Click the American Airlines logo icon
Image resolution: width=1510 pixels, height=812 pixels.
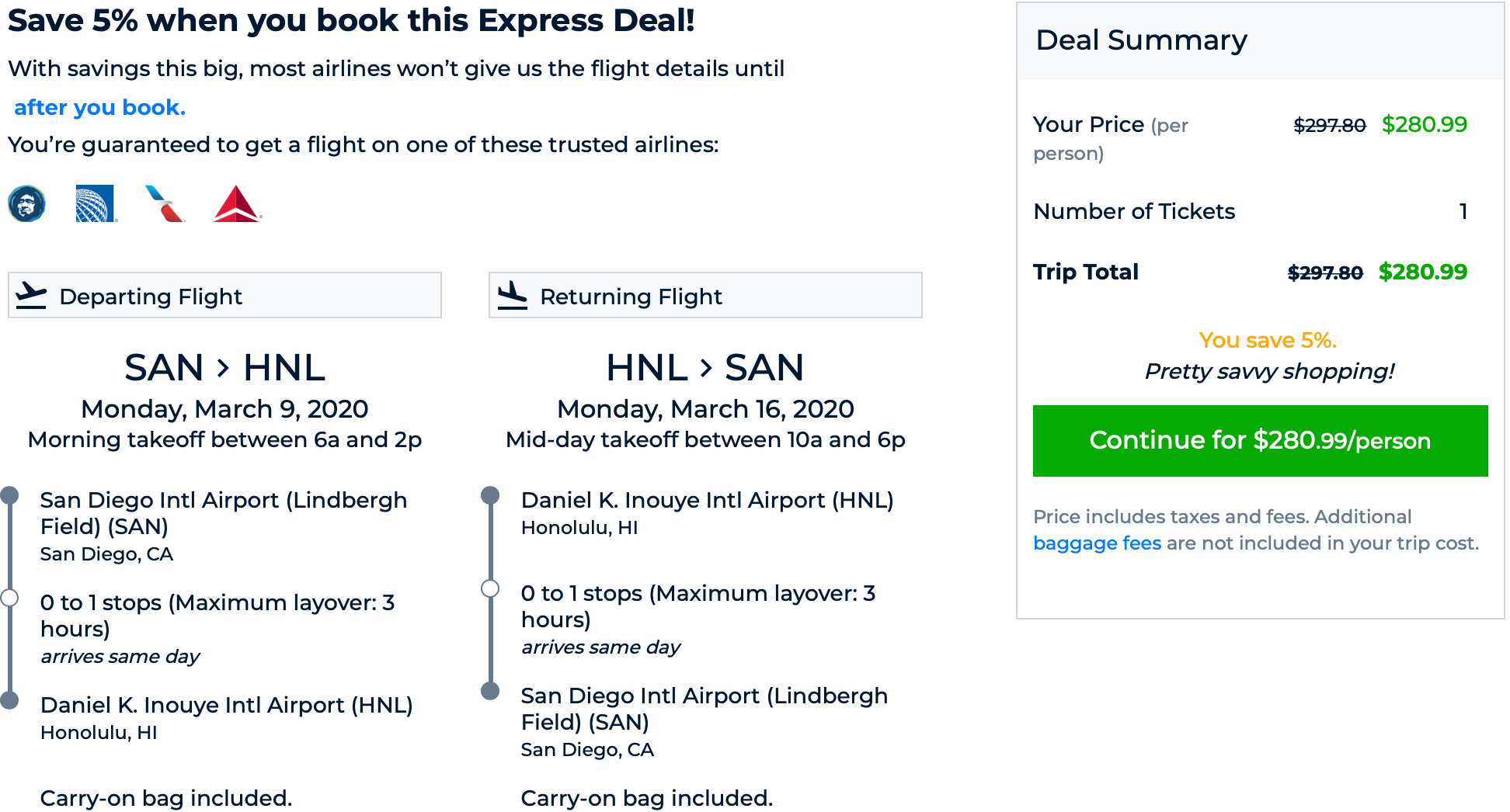[x=165, y=204]
